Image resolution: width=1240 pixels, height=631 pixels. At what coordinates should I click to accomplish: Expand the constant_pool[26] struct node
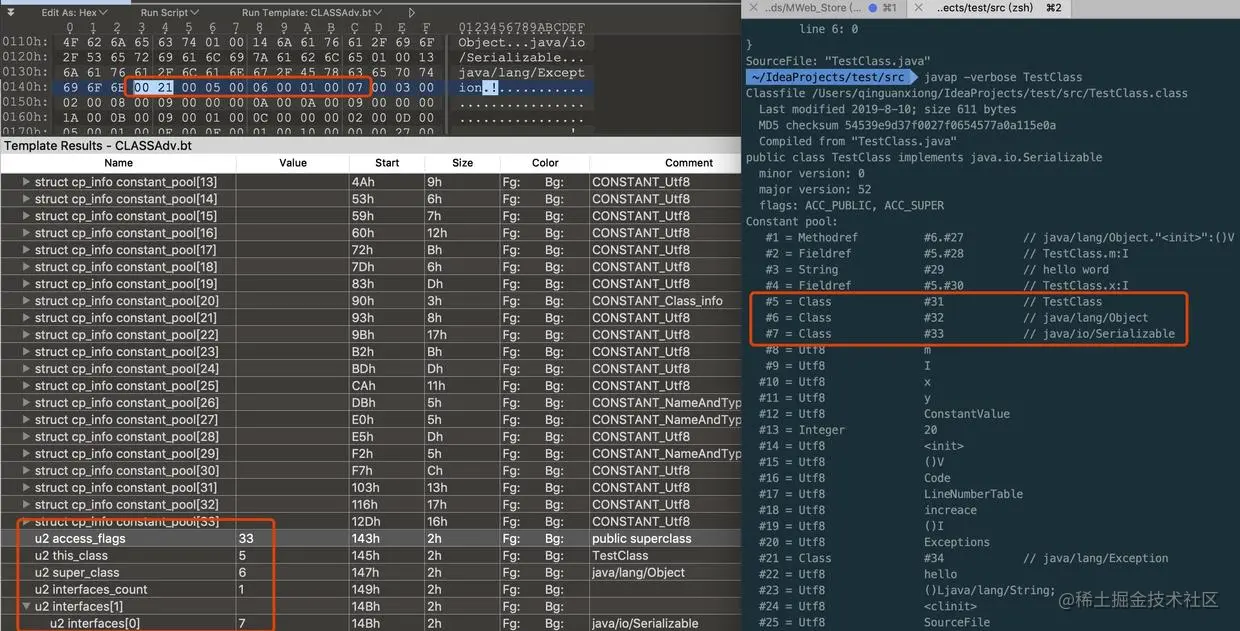(27, 403)
